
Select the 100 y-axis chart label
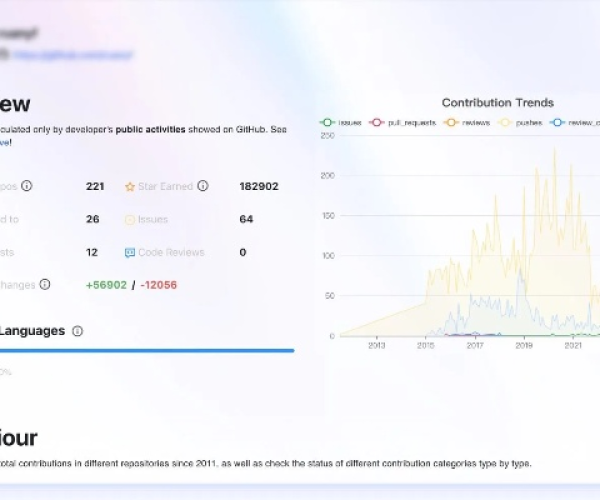click(328, 256)
